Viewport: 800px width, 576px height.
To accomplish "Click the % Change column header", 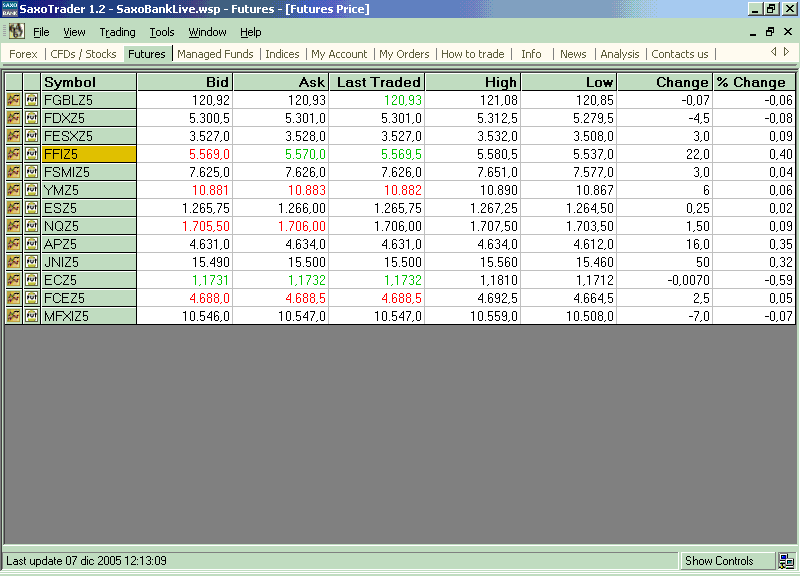I will tap(754, 82).
